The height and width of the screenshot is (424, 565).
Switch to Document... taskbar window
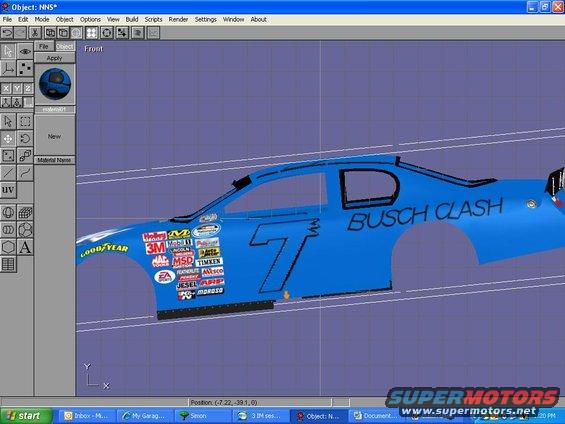point(377,416)
